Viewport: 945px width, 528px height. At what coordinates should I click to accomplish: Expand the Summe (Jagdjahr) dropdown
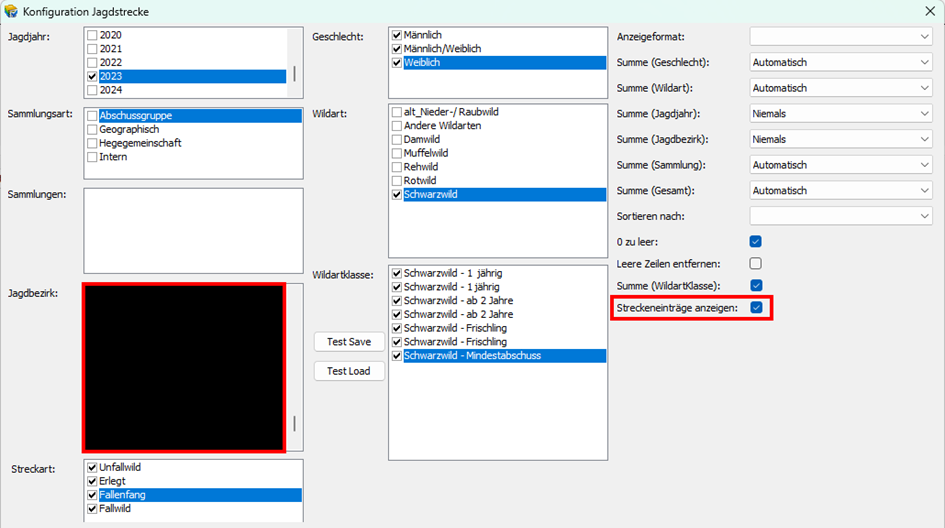[x=840, y=114]
